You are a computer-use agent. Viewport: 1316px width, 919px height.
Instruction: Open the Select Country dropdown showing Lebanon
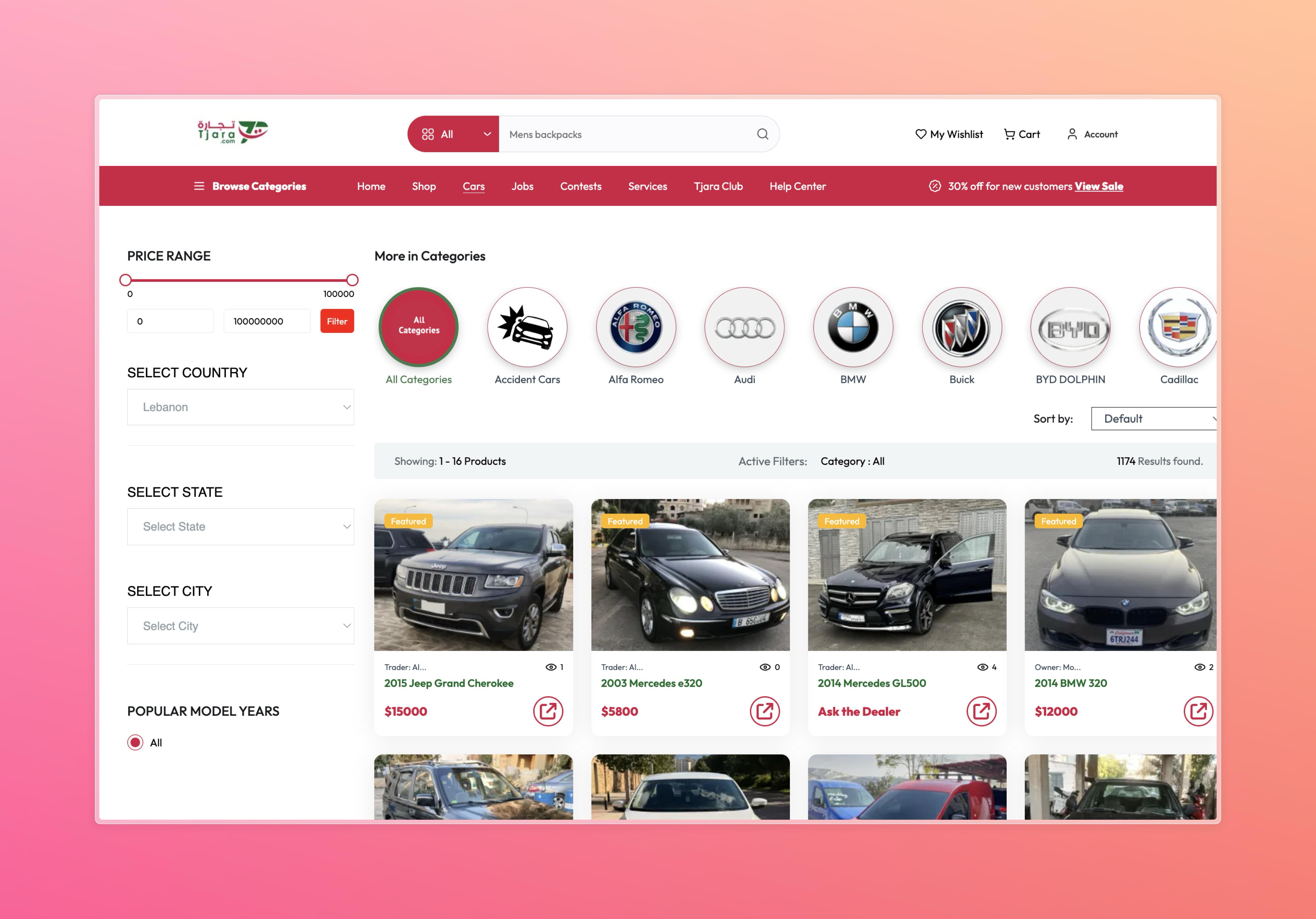pos(240,407)
